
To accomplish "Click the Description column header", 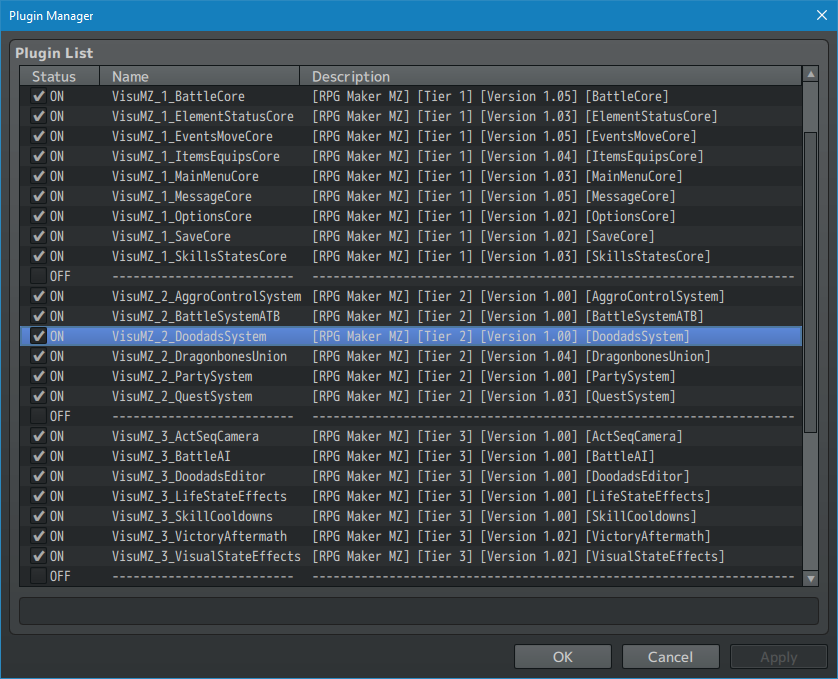I will point(550,76).
